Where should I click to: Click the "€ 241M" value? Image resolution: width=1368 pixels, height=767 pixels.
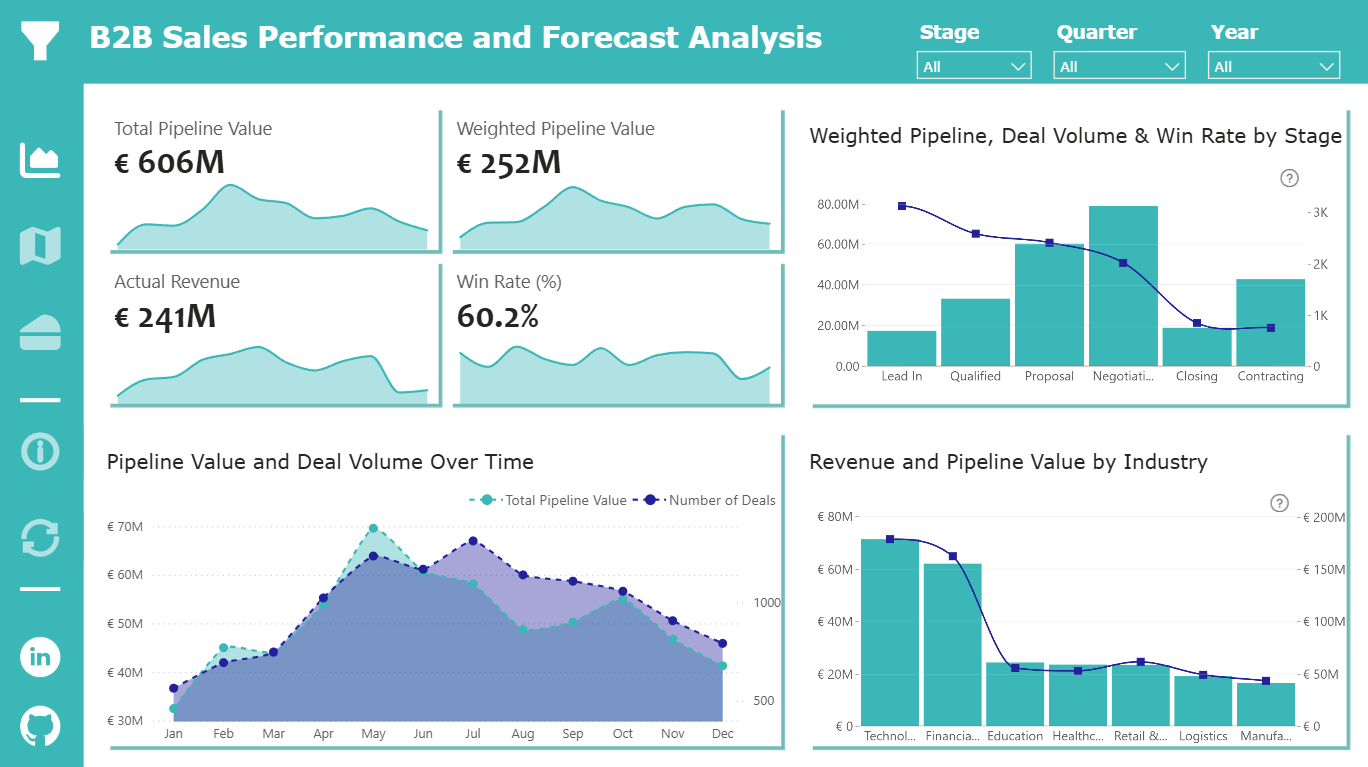coord(165,316)
